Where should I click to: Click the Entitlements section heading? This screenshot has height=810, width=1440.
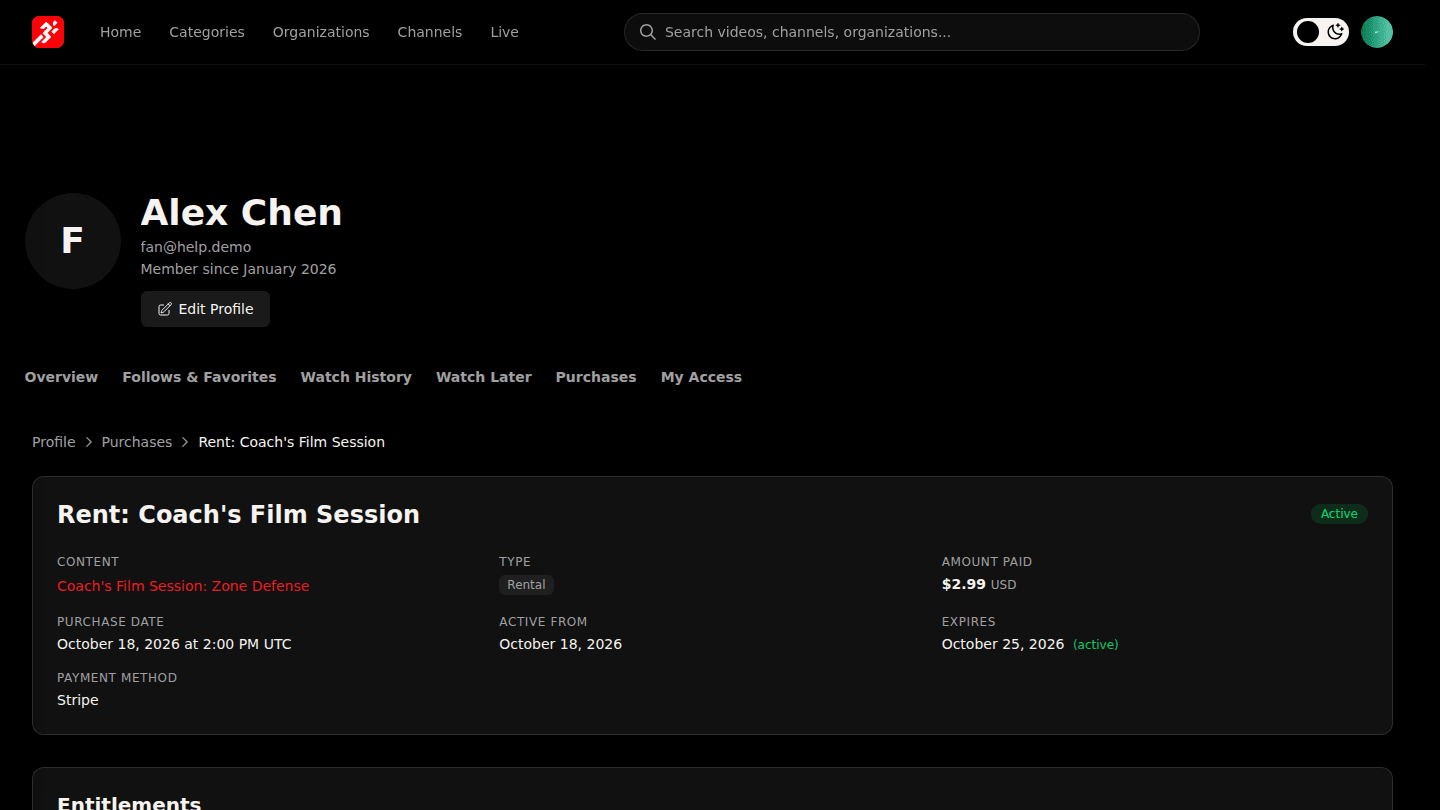tap(129, 802)
